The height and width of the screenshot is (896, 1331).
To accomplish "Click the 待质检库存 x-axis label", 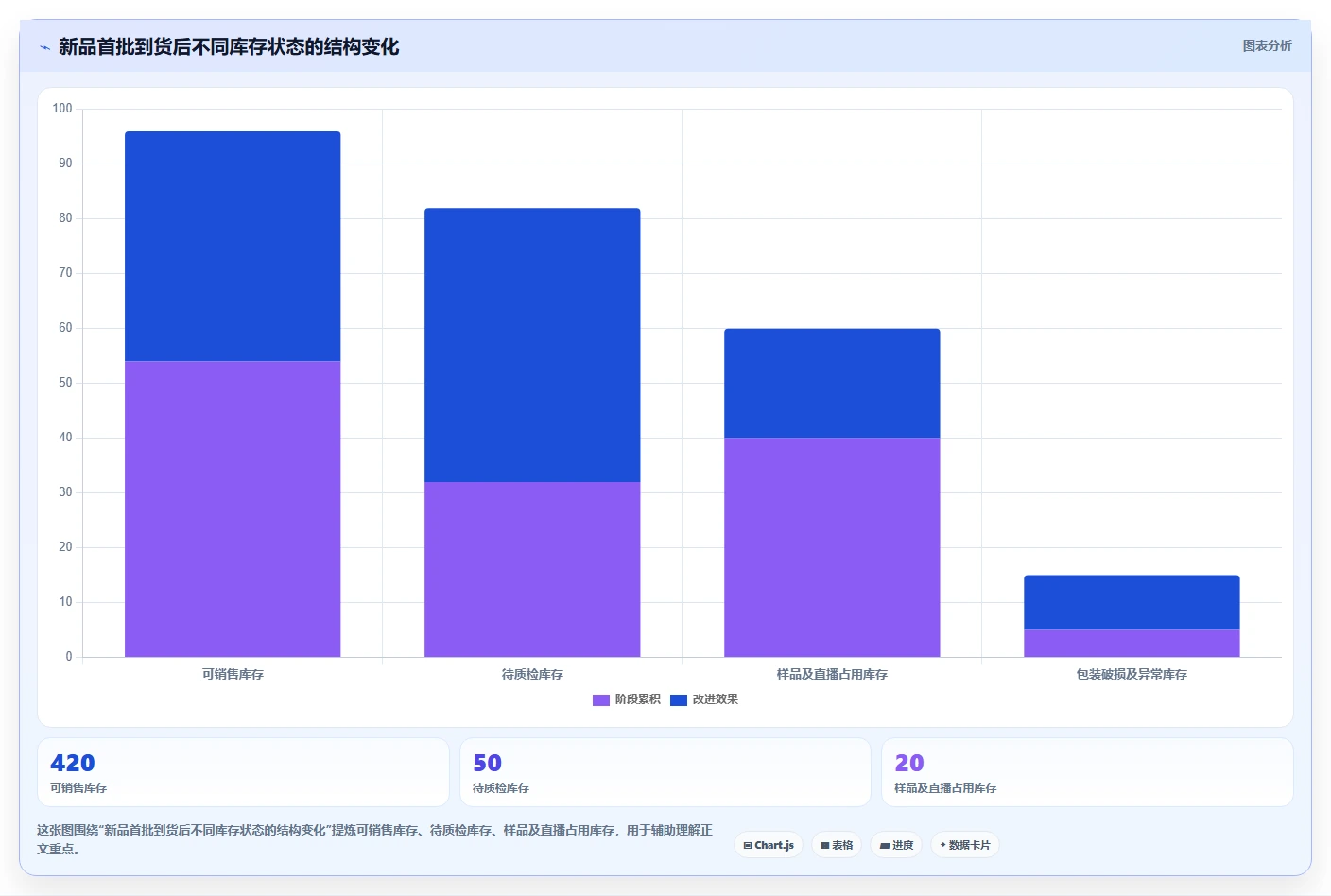I will coord(532,674).
